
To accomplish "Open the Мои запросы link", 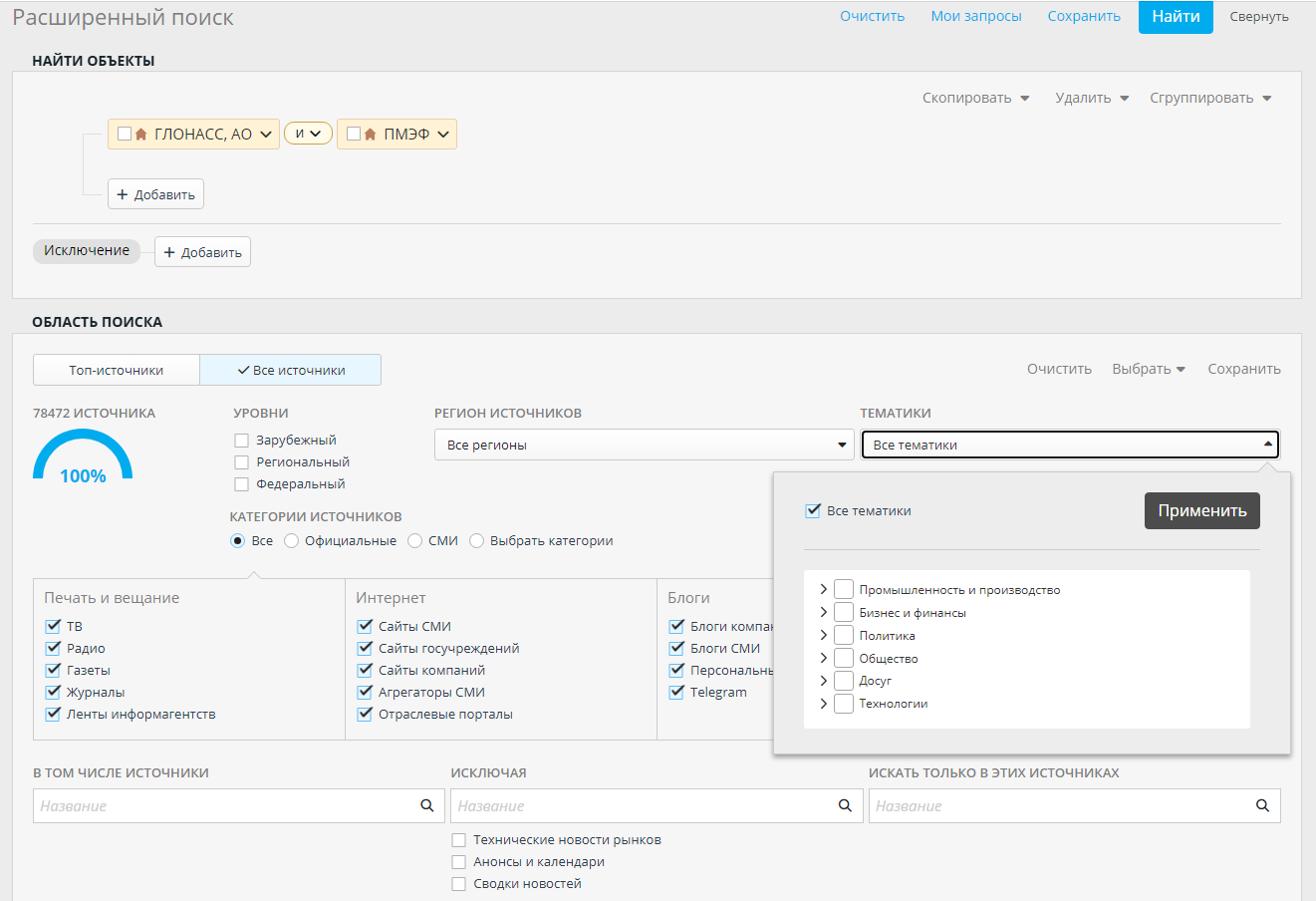I will coord(976,16).
